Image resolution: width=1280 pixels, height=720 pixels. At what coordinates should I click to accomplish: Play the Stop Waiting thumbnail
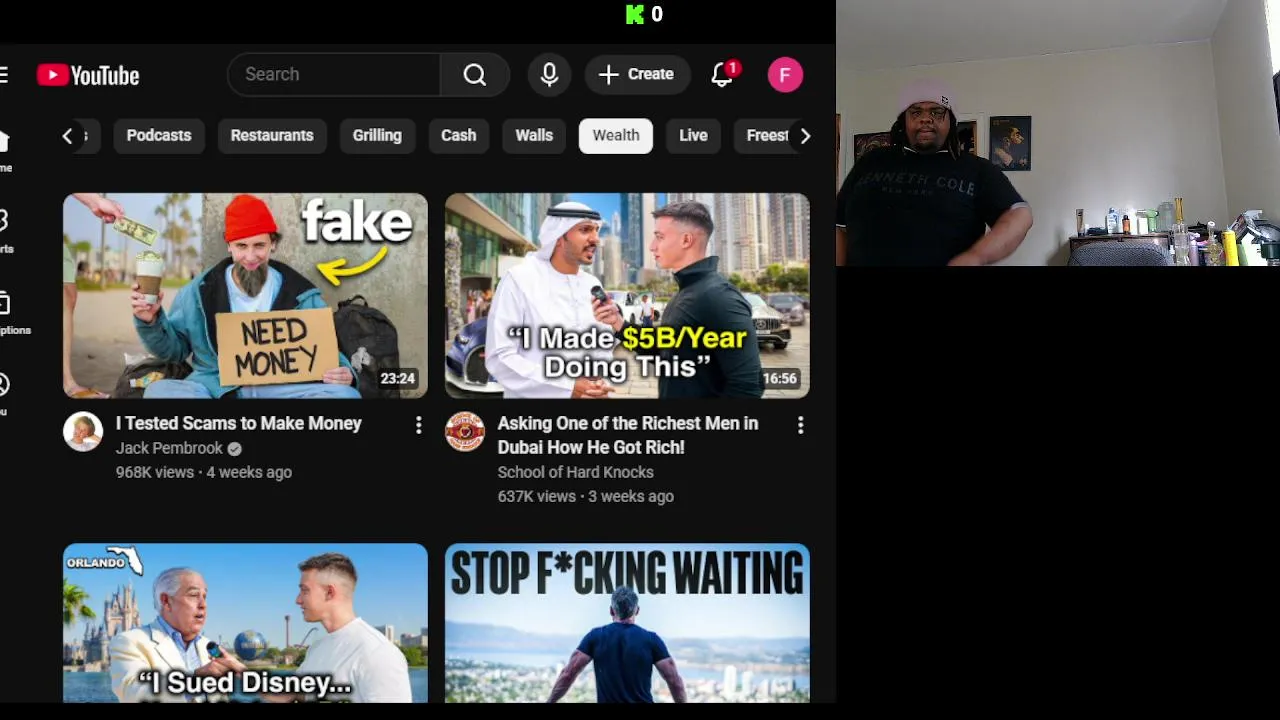627,623
